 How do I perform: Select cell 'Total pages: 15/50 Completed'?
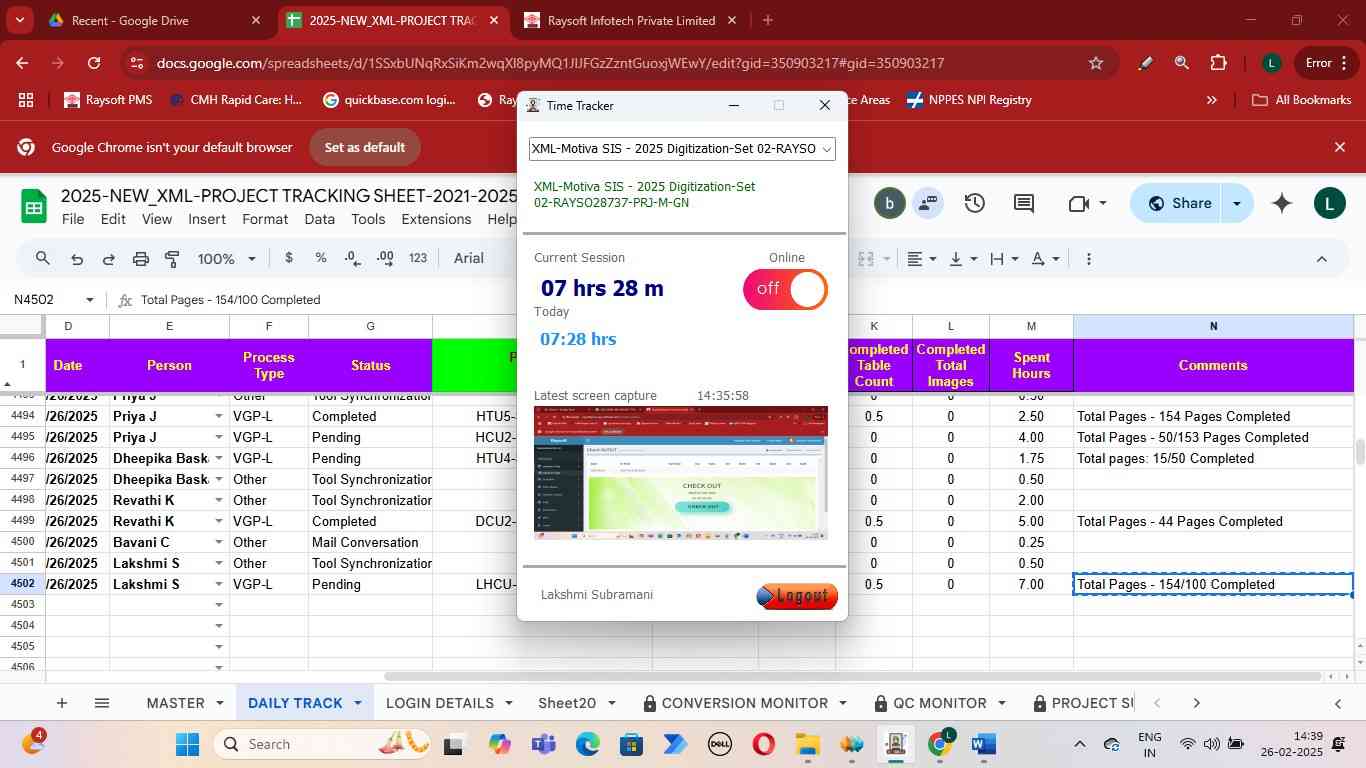coord(1213,458)
